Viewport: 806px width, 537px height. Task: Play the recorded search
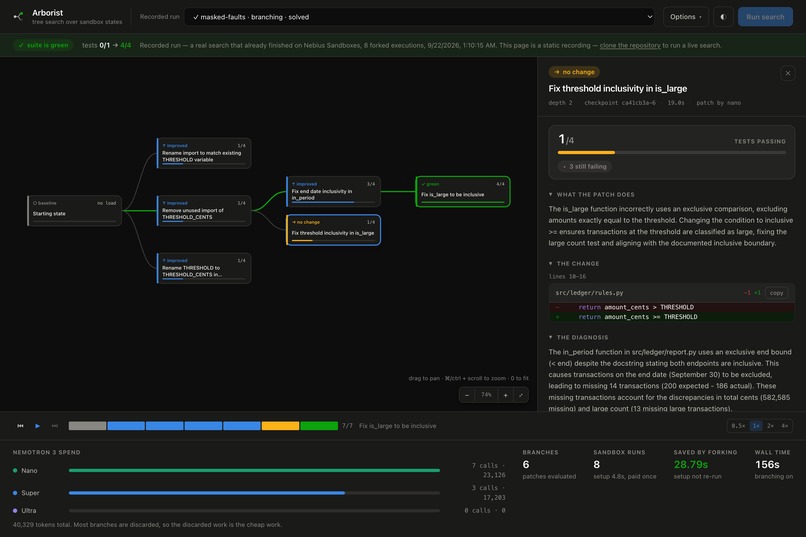click(x=38, y=425)
